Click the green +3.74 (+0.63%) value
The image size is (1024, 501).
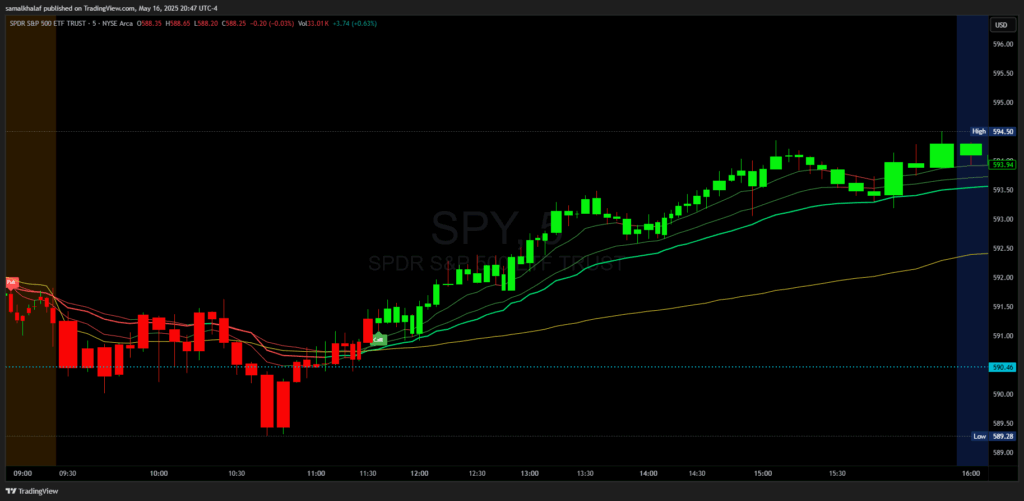click(x=355, y=24)
